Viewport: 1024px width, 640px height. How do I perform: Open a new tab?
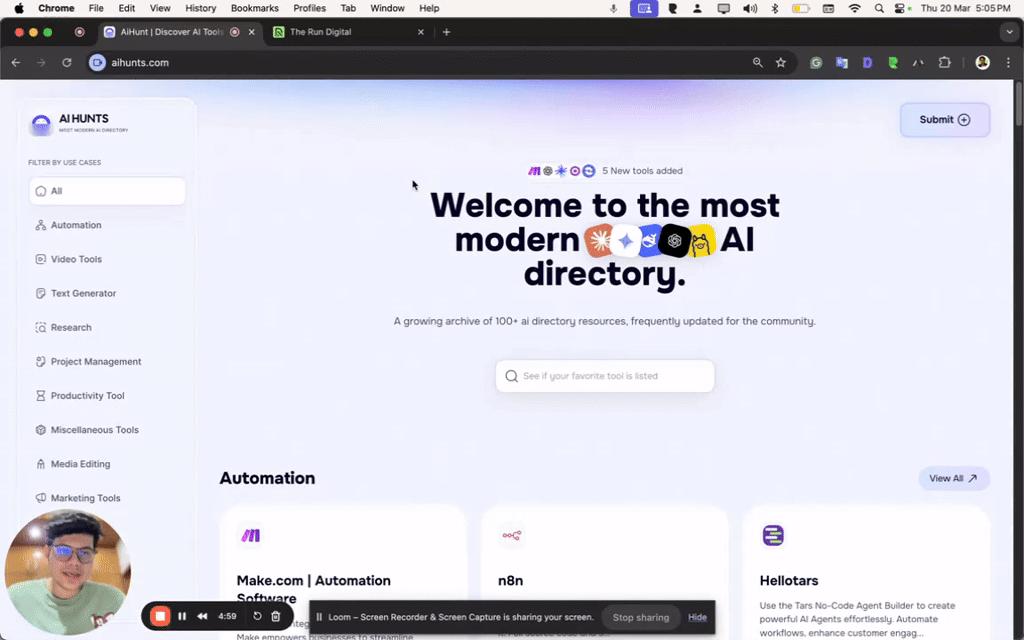pos(446,32)
